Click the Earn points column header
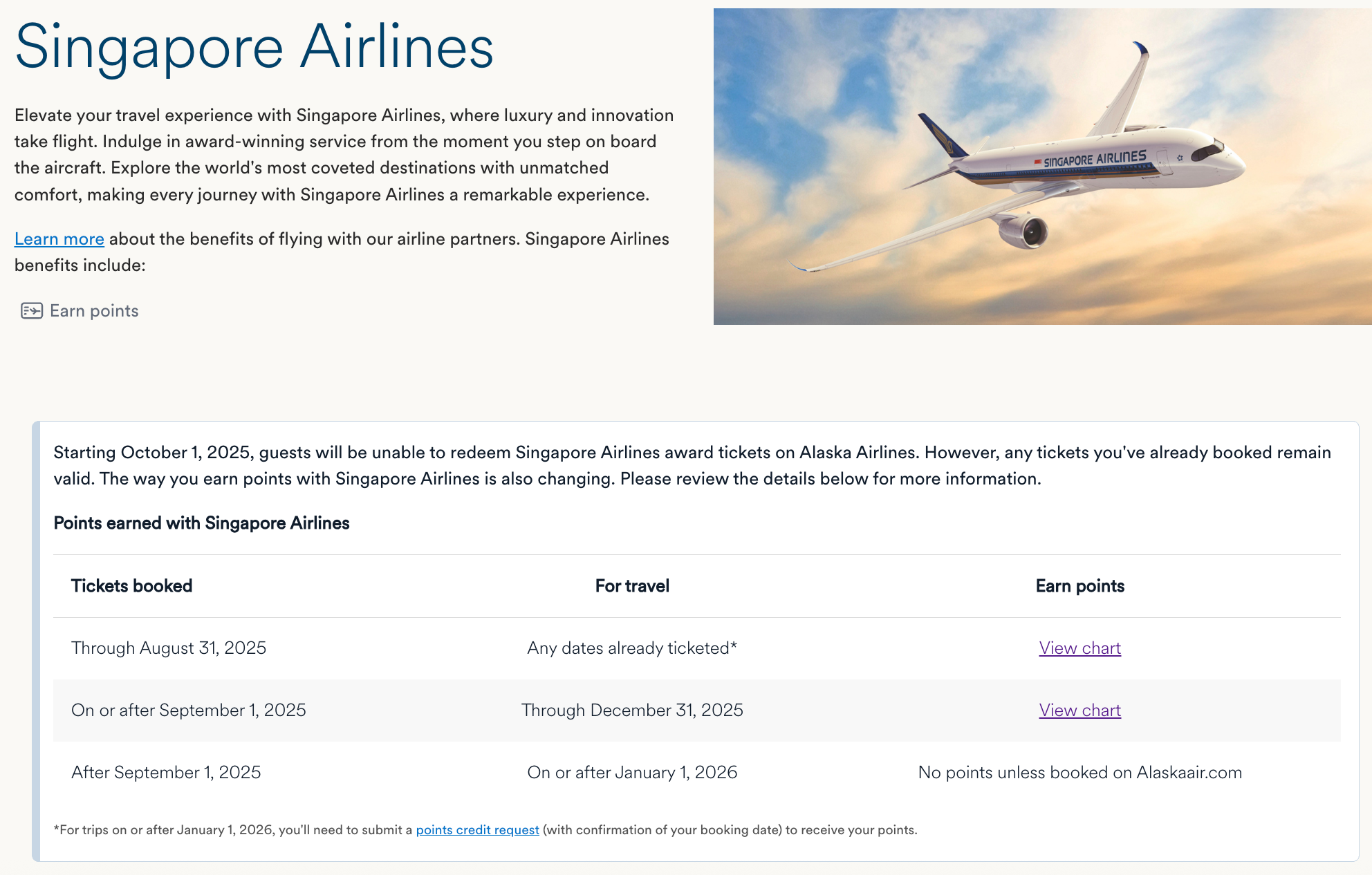The height and width of the screenshot is (875, 1372). [x=1079, y=586]
